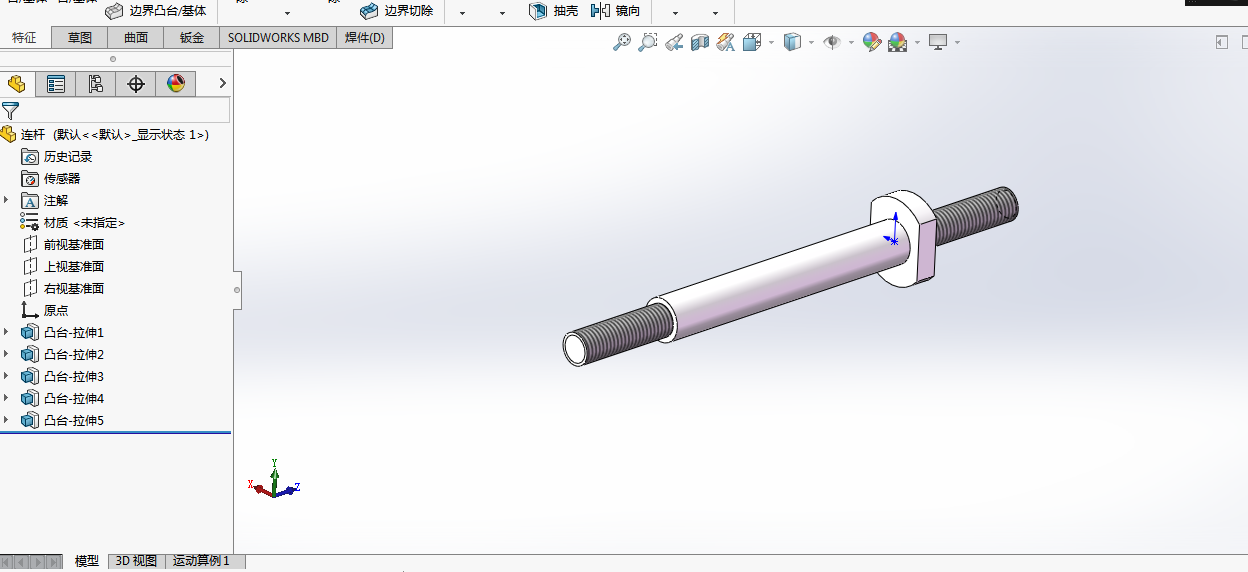This screenshot has height=572, width=1248.
Task: Switch to the 模型 bottom tab
Action: [87, 561]
